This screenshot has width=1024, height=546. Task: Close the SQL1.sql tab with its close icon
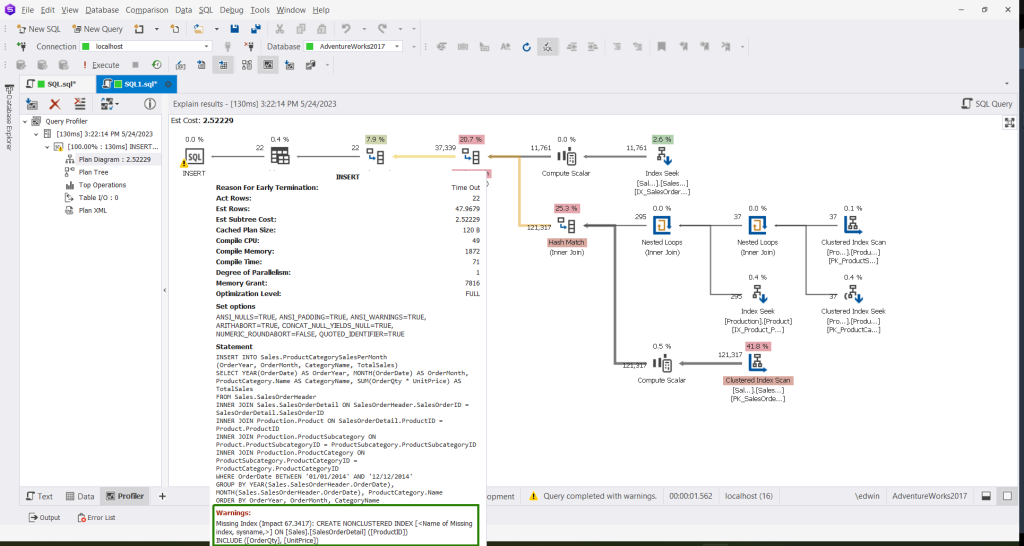(x=168, y=84)
